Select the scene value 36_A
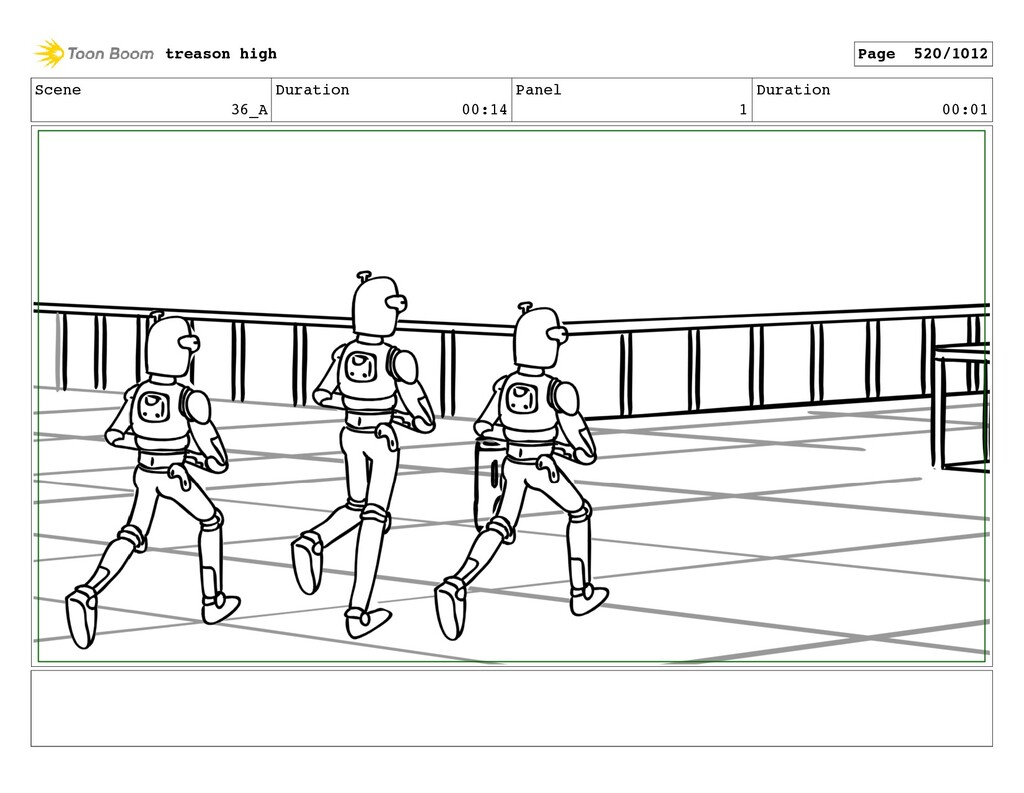Screen dimensions: 1024x793 (x=249, y=110)
